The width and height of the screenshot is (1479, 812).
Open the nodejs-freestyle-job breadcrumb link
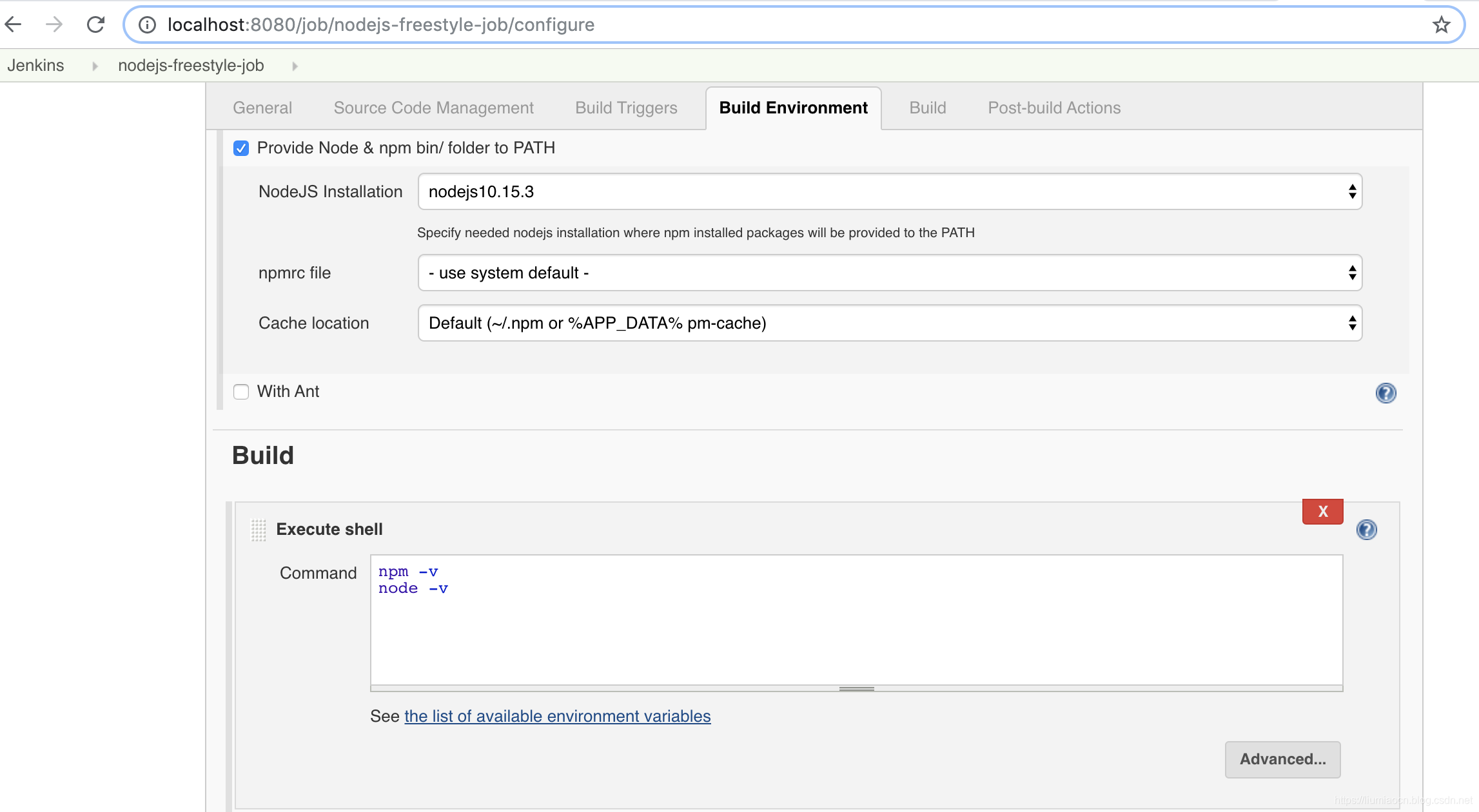(191, 65)
